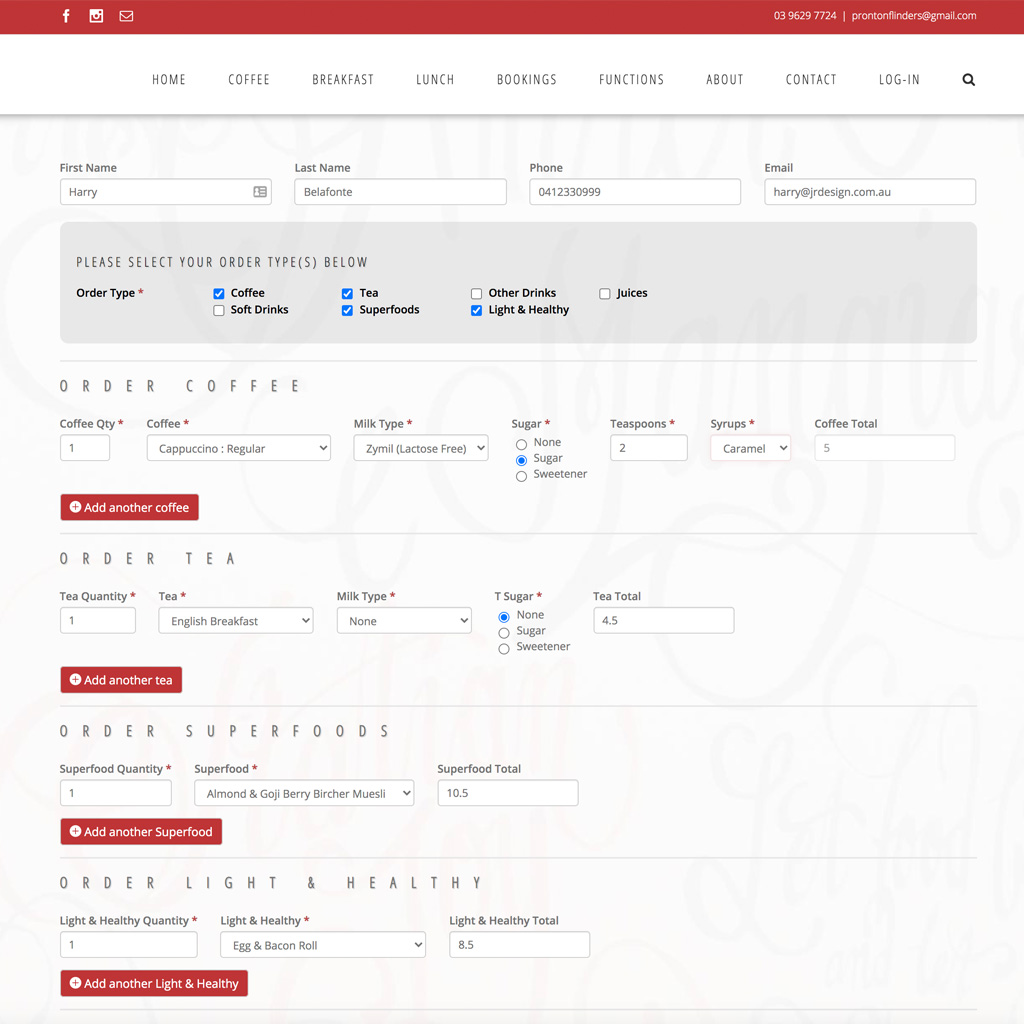Click the prontonflinders@gmail.com email link
Screen dimensions: 1024x1024
coord(914,16)
